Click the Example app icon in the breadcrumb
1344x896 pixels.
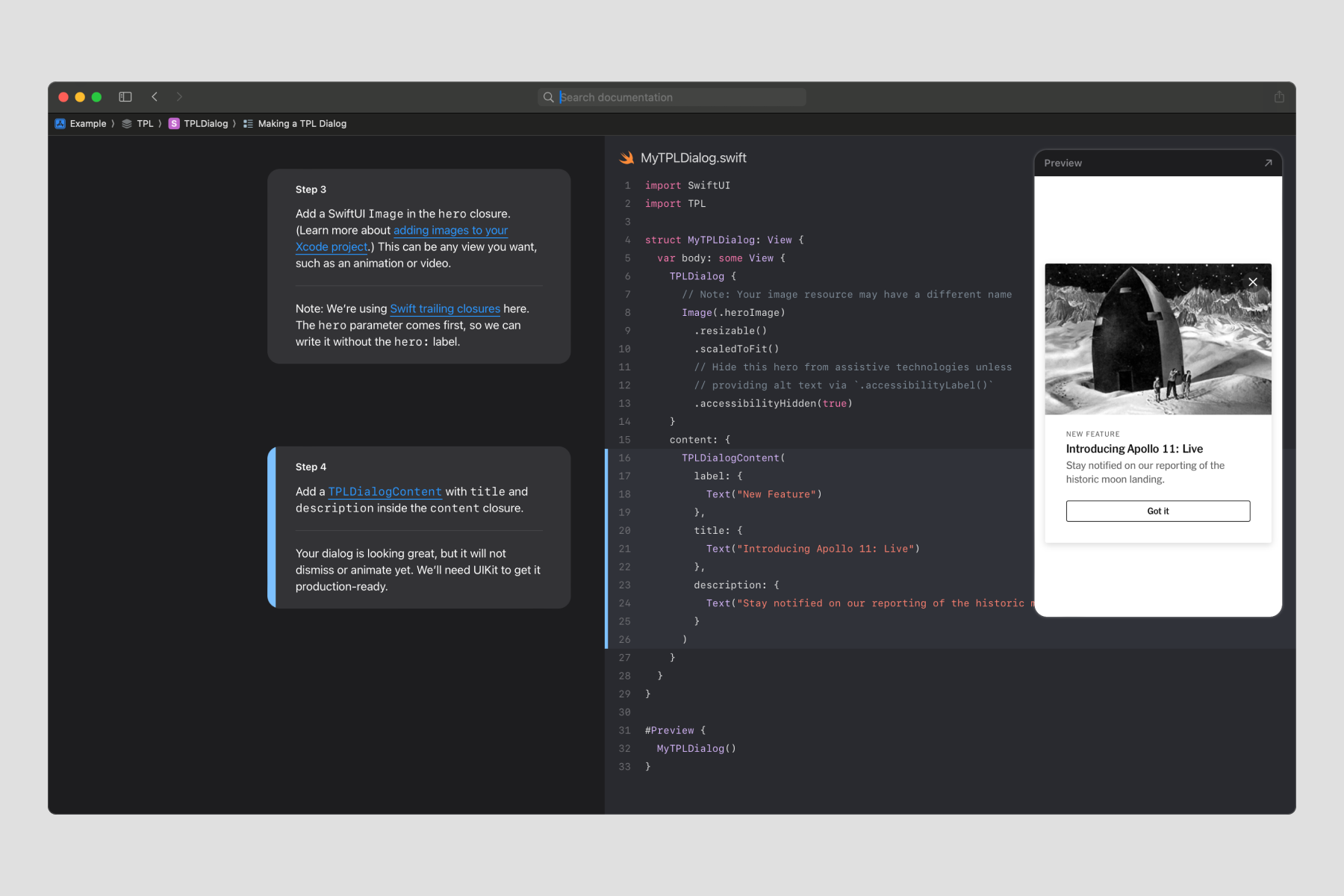coord(60,124)
